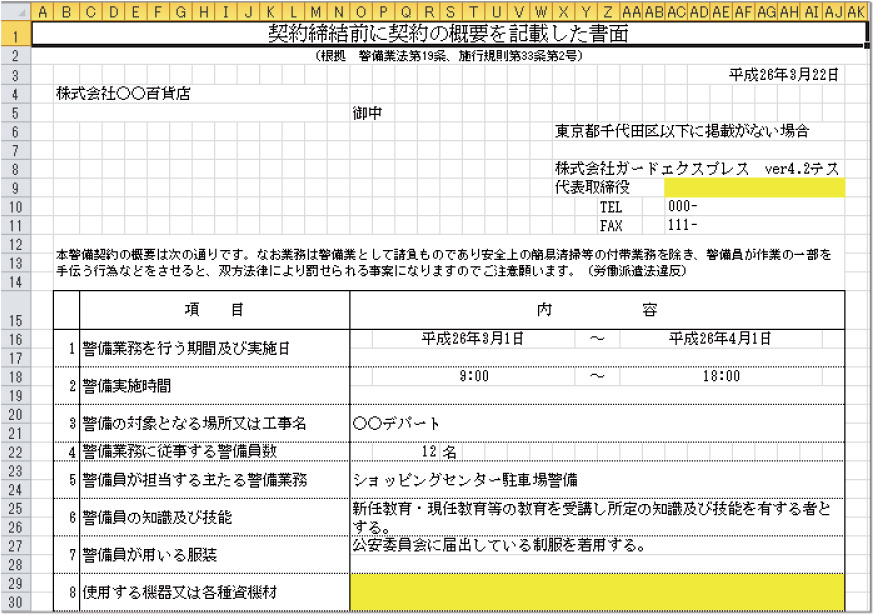The image size is (874, 615).
Task: Click the column Z header
Action: pyautogui.click(x=608, y=12)
